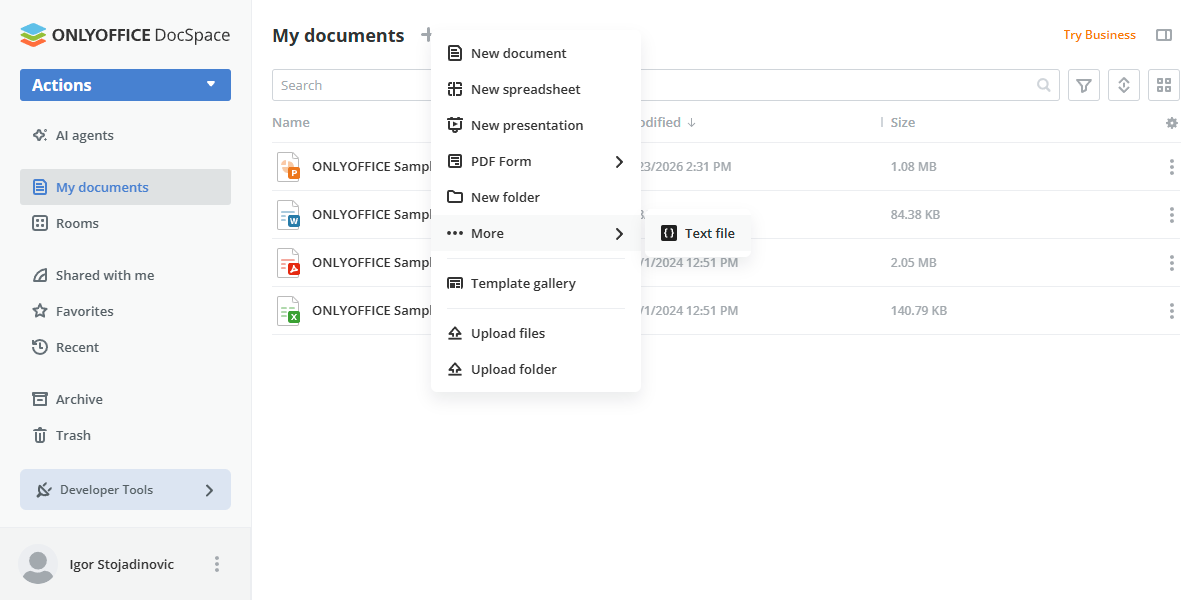
Task: Click the red PDF file icon
Action: [289, 263]
